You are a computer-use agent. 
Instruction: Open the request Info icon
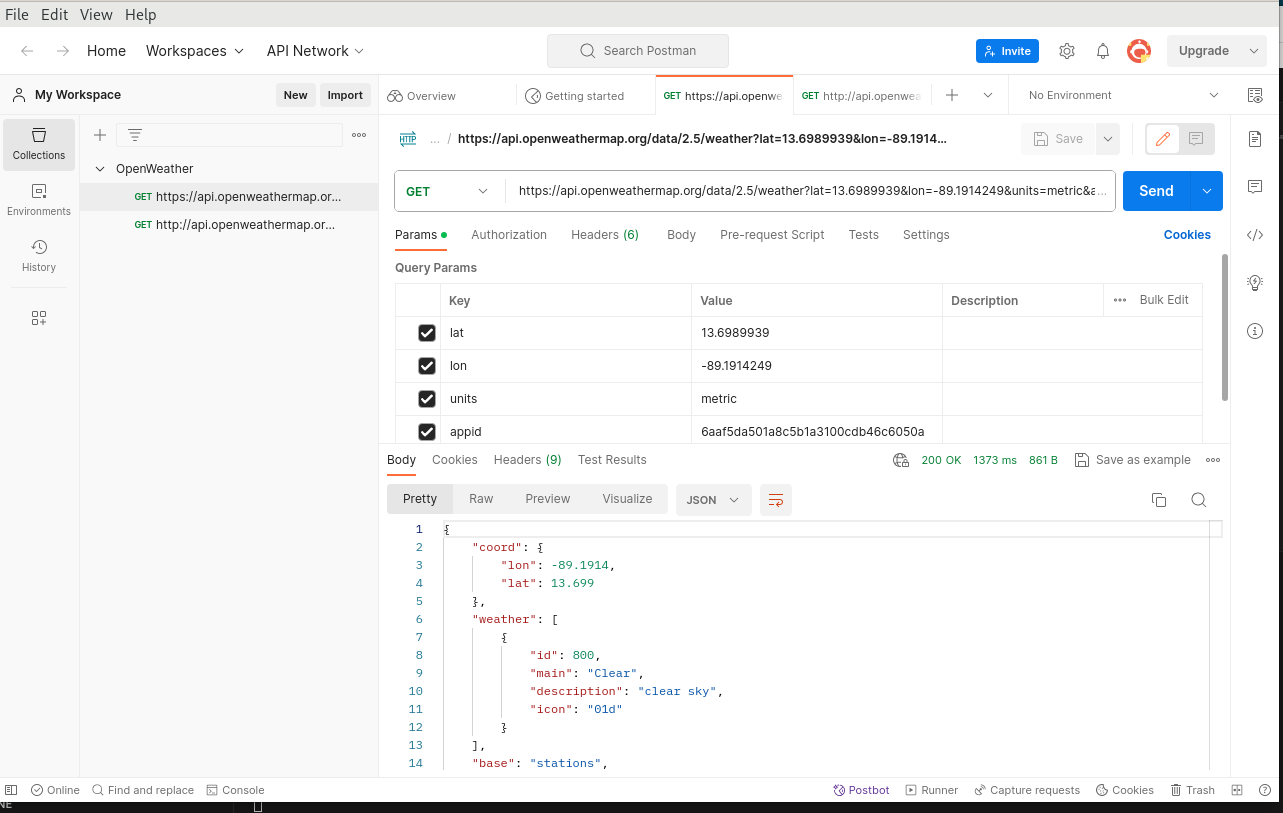(1255, 331)
